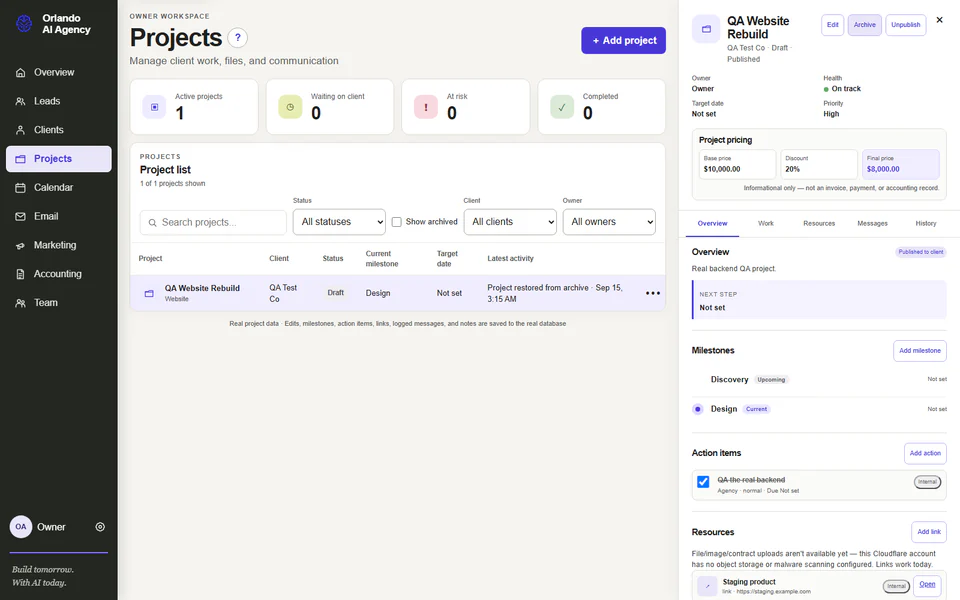
Task: Click the At risk exclamation icon
Action: [x=426, y=107]
